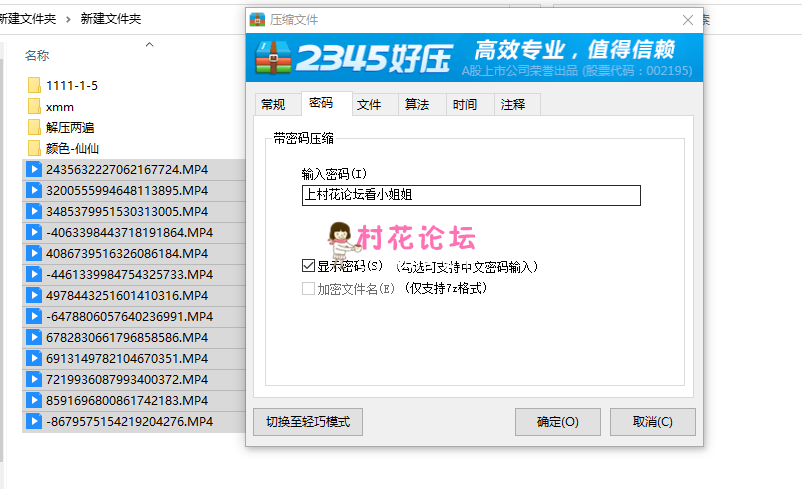Expand the breadcrumb chevron between 新建文件夹
802x489 pixels.
pos(68,19)
